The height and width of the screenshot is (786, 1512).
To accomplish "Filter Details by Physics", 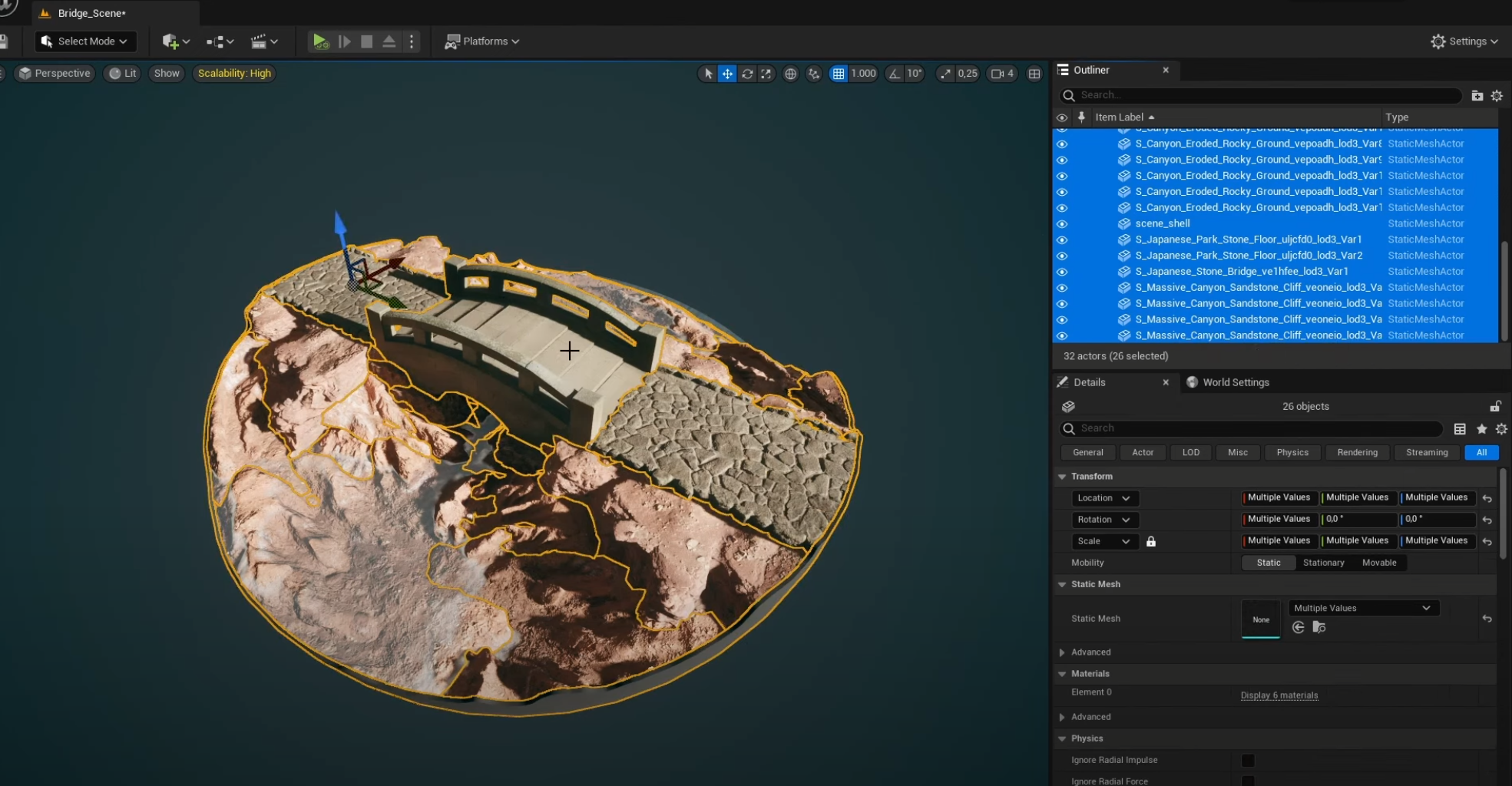I will point(1292,453).
